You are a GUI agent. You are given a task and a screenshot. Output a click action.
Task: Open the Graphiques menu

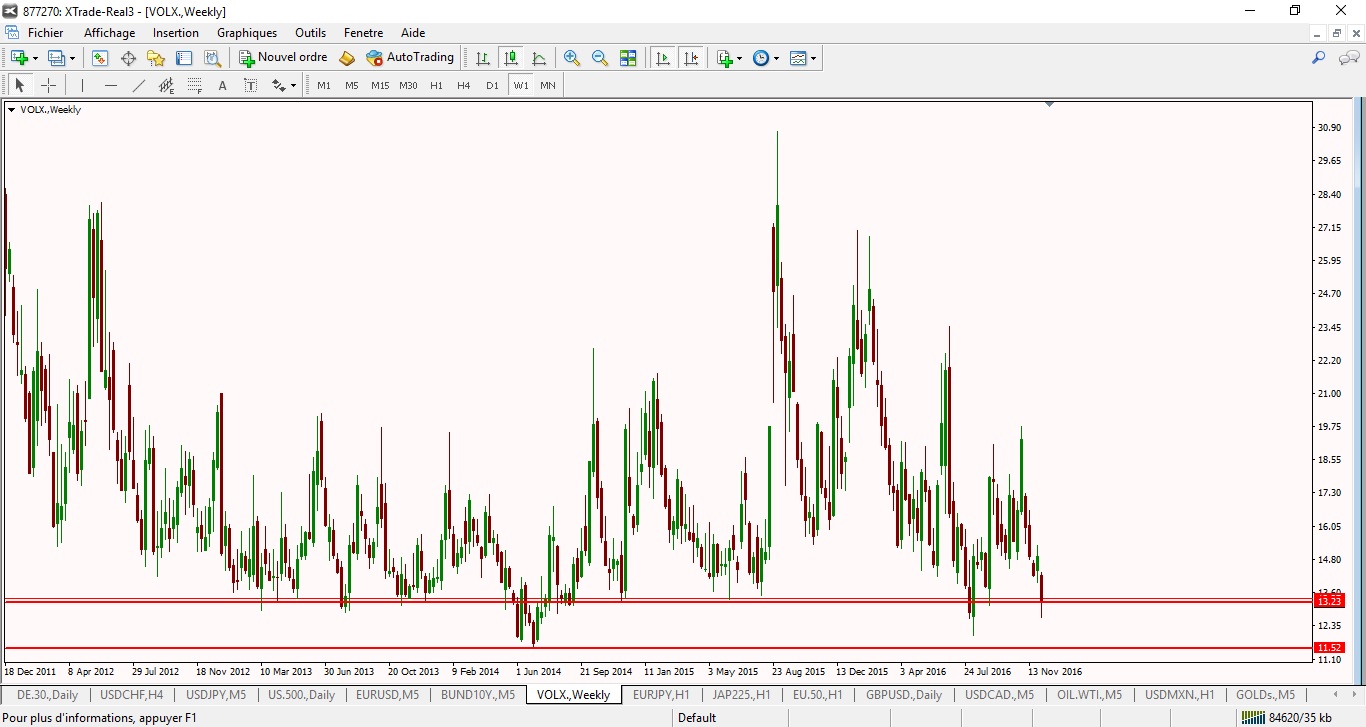247,33
